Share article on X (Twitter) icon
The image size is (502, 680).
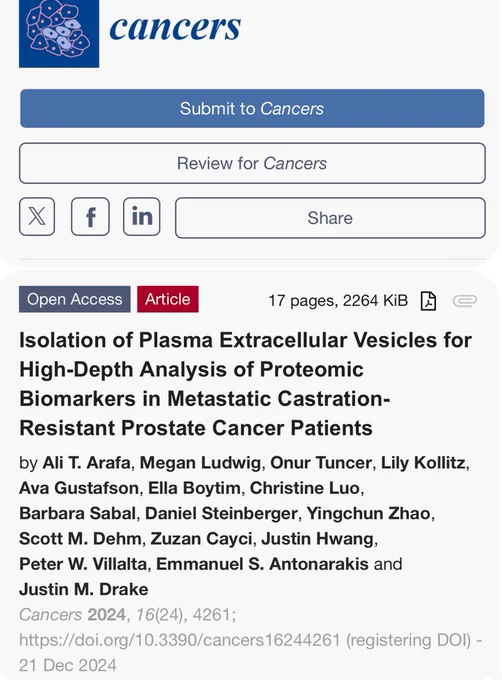(x=37, y=216)
